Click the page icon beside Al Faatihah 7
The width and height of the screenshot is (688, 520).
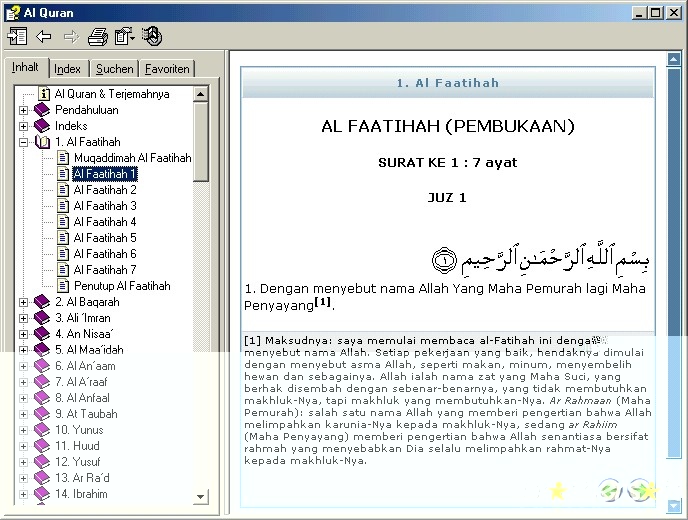click(63, 270)
